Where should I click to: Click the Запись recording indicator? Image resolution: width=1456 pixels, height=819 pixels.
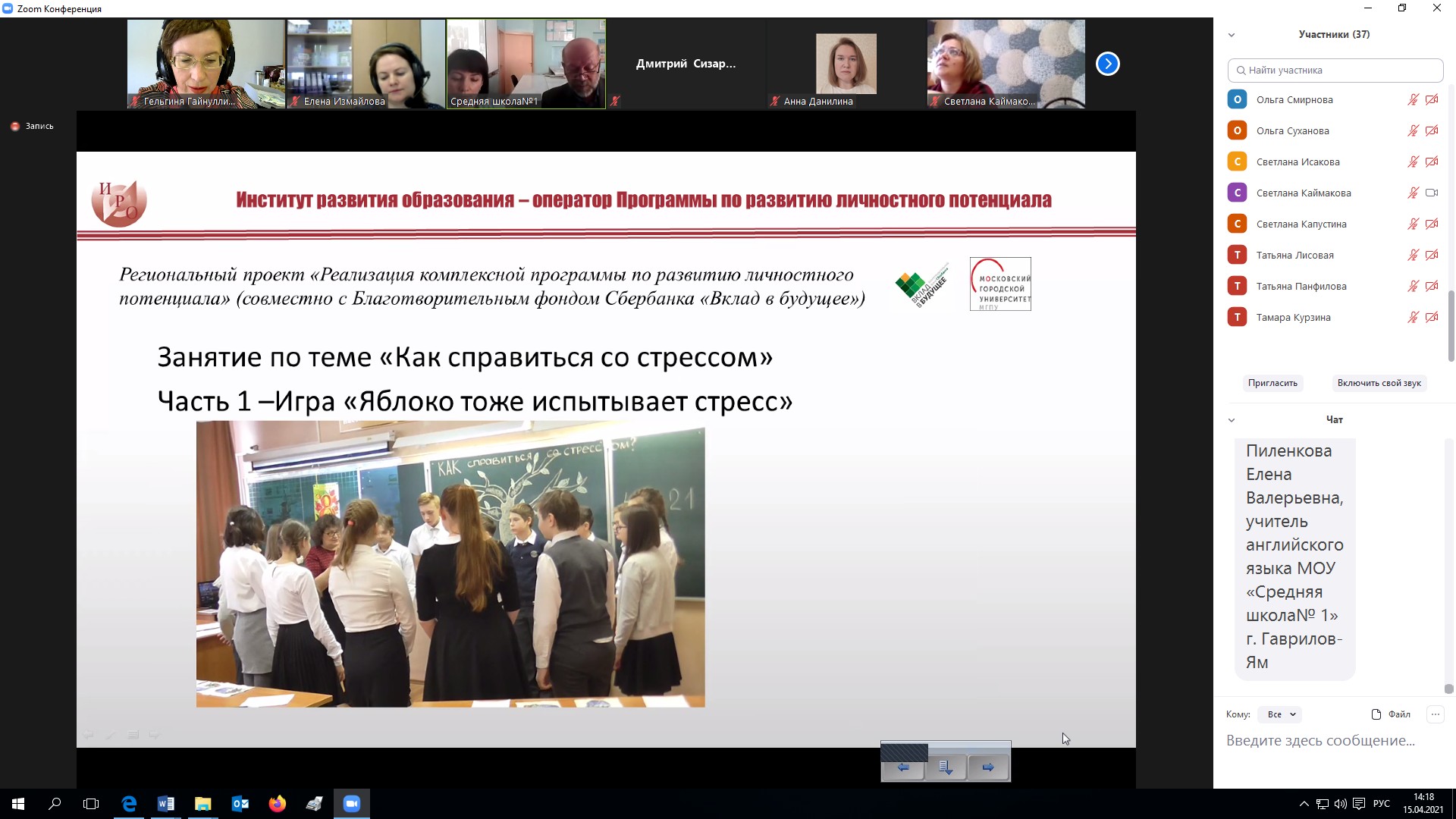click(33, 127)
